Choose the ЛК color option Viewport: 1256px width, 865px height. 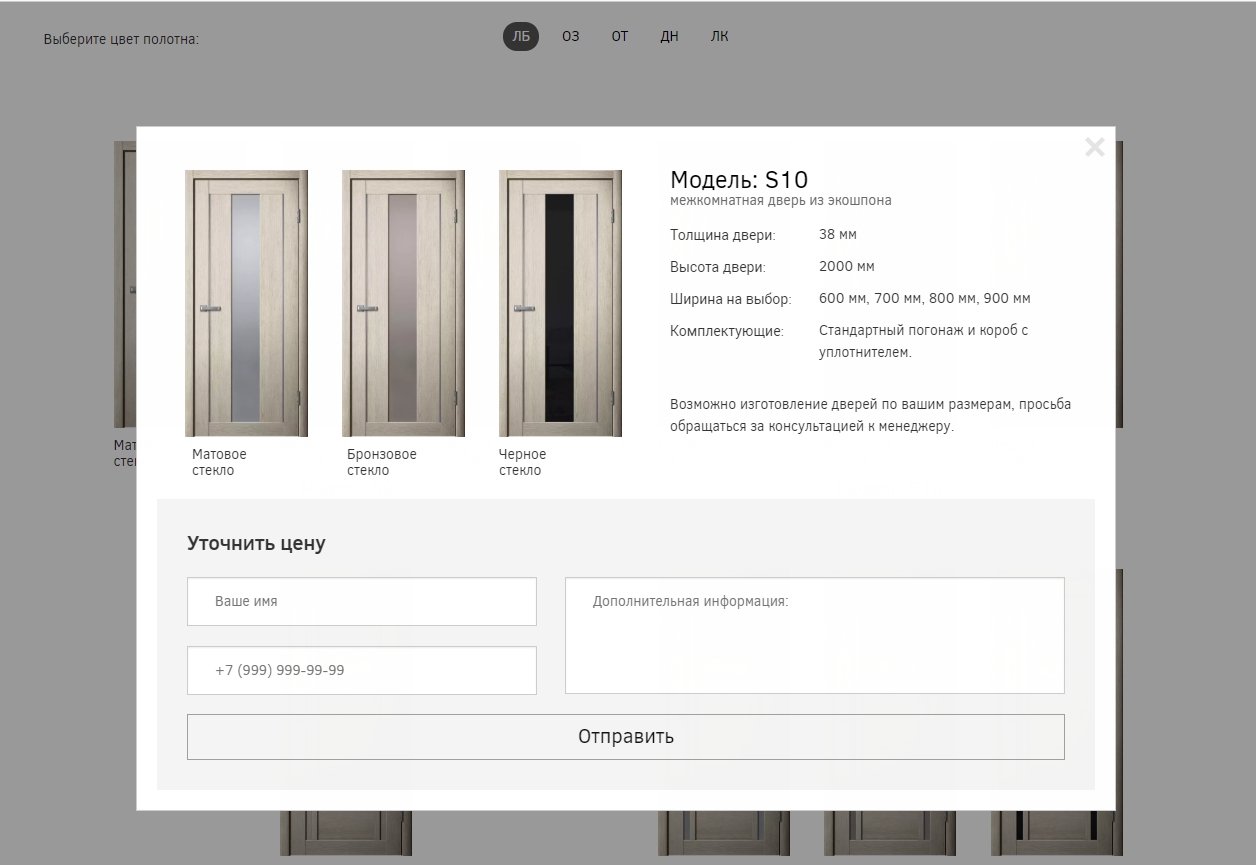pos(719,37)
